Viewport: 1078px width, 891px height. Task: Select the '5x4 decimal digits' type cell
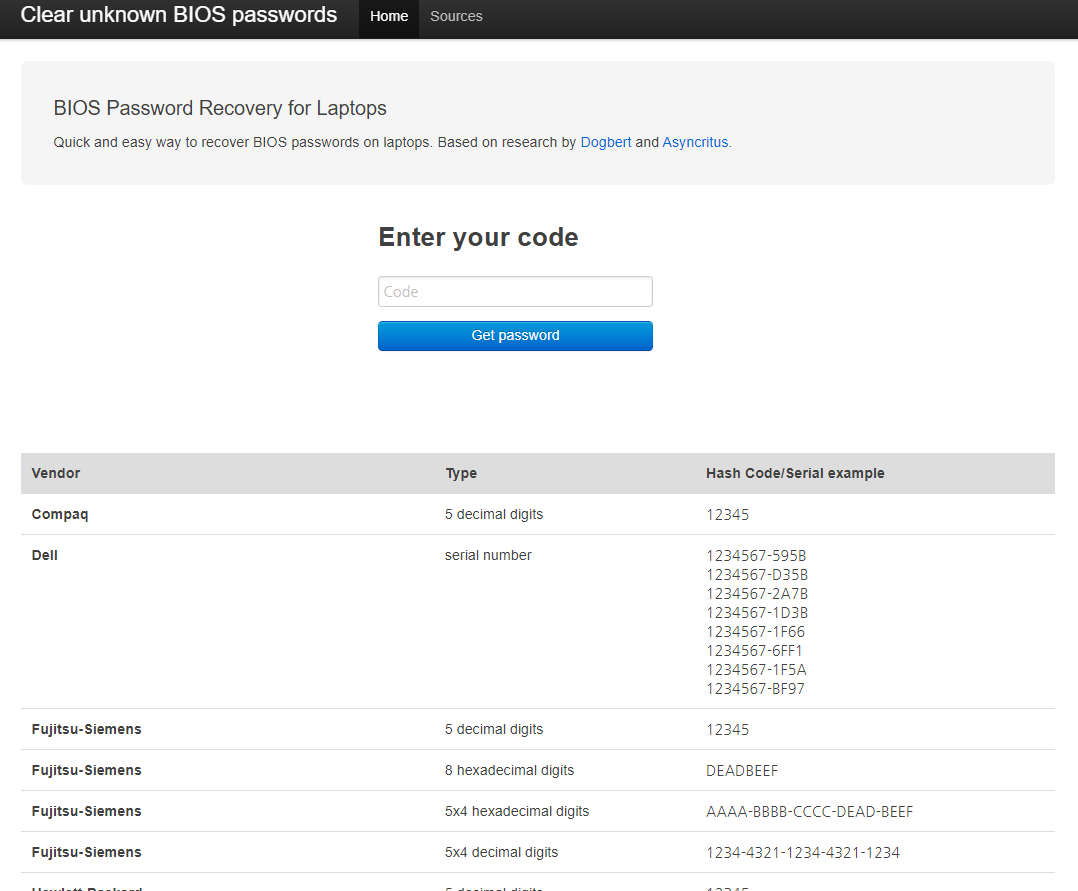[x=501, y=852]
